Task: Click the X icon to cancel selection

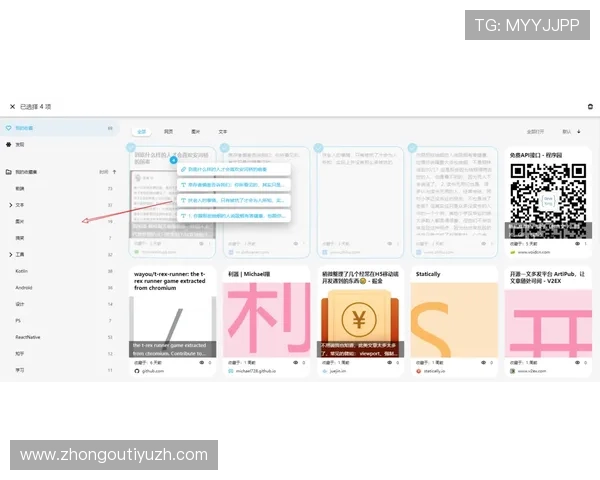Action: pos(12,106)
